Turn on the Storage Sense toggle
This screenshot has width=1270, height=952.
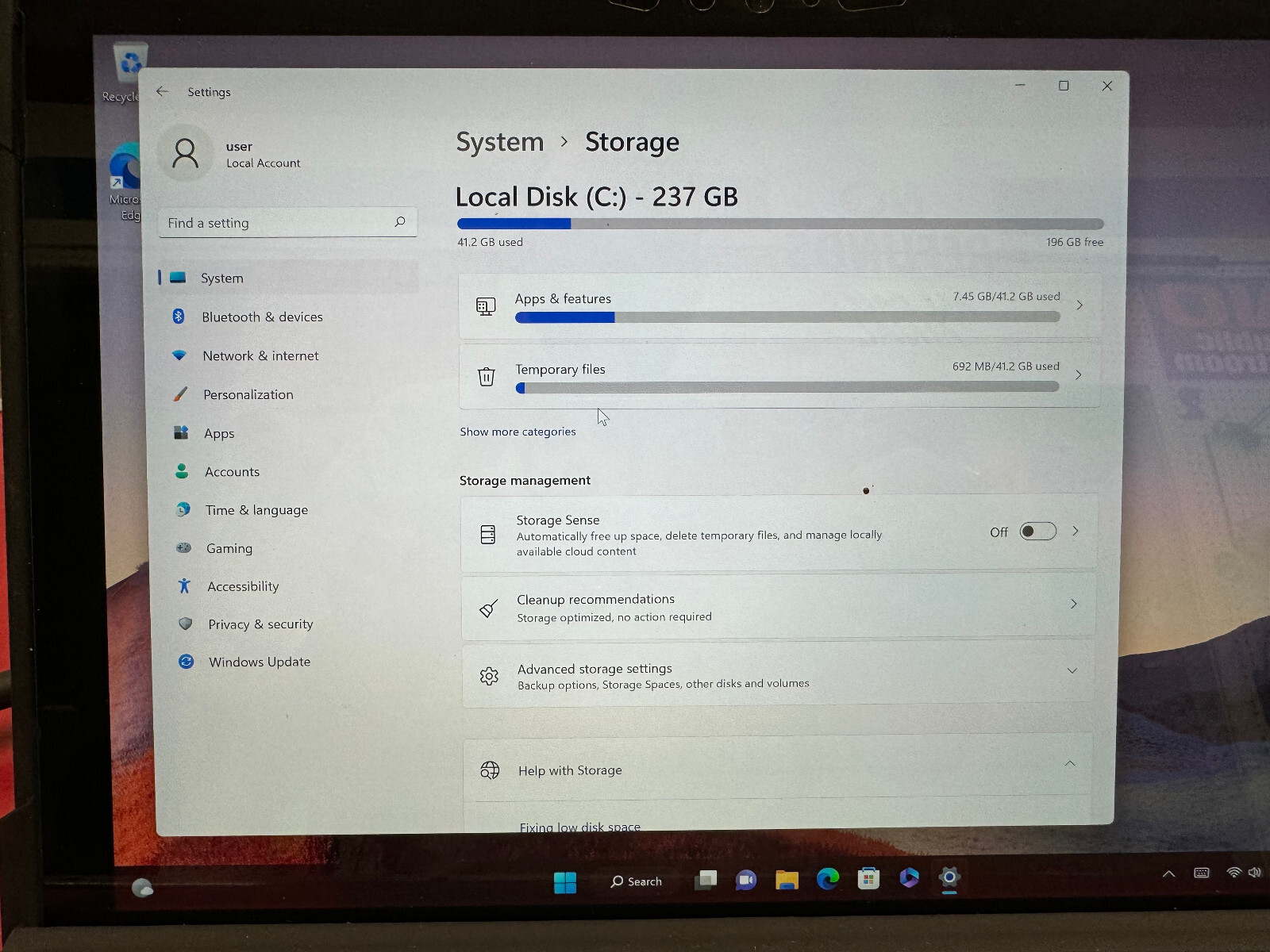1038,532
